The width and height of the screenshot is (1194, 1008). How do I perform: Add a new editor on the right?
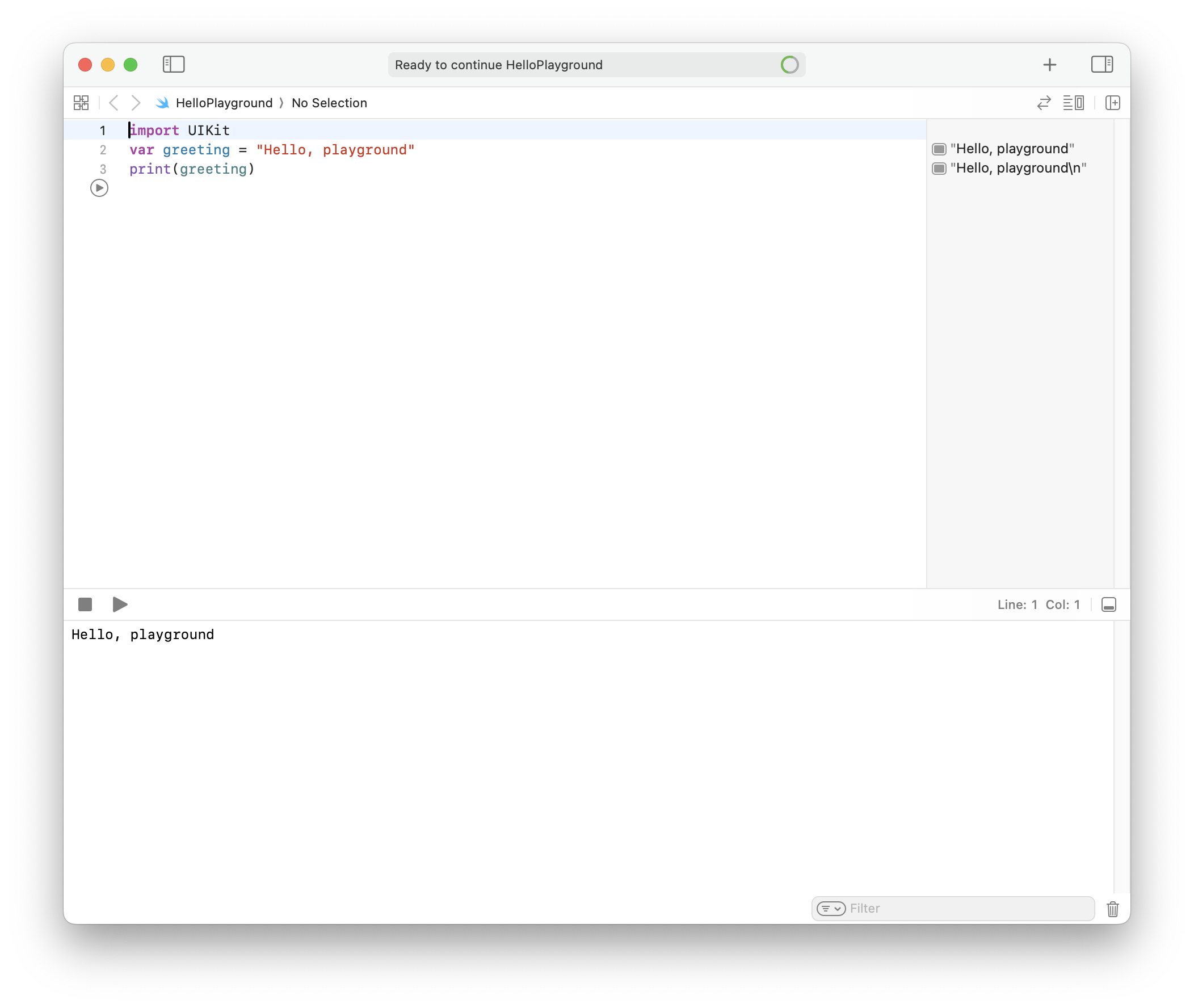pyautogui.click(x=1112, y=103)
